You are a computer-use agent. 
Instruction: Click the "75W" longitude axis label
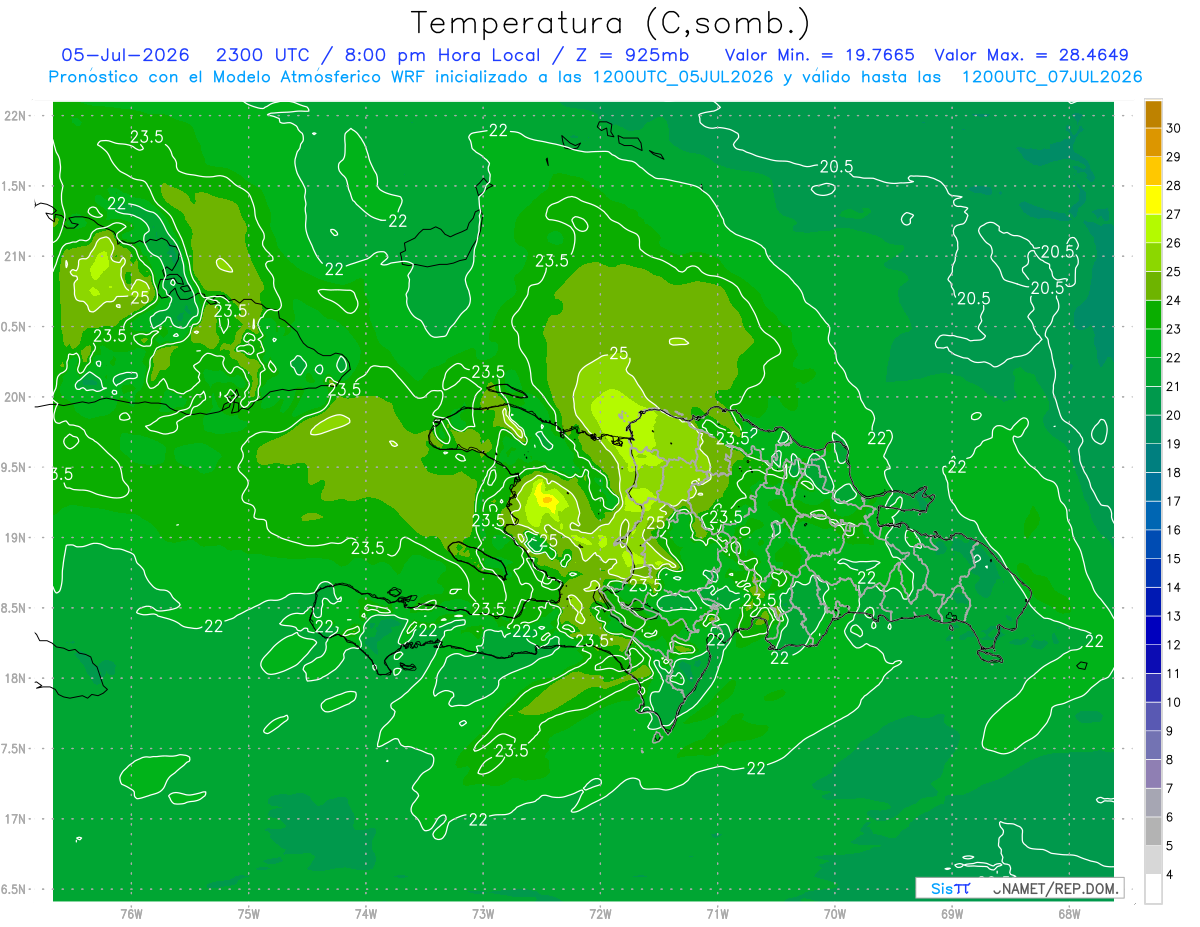point(249,914)
